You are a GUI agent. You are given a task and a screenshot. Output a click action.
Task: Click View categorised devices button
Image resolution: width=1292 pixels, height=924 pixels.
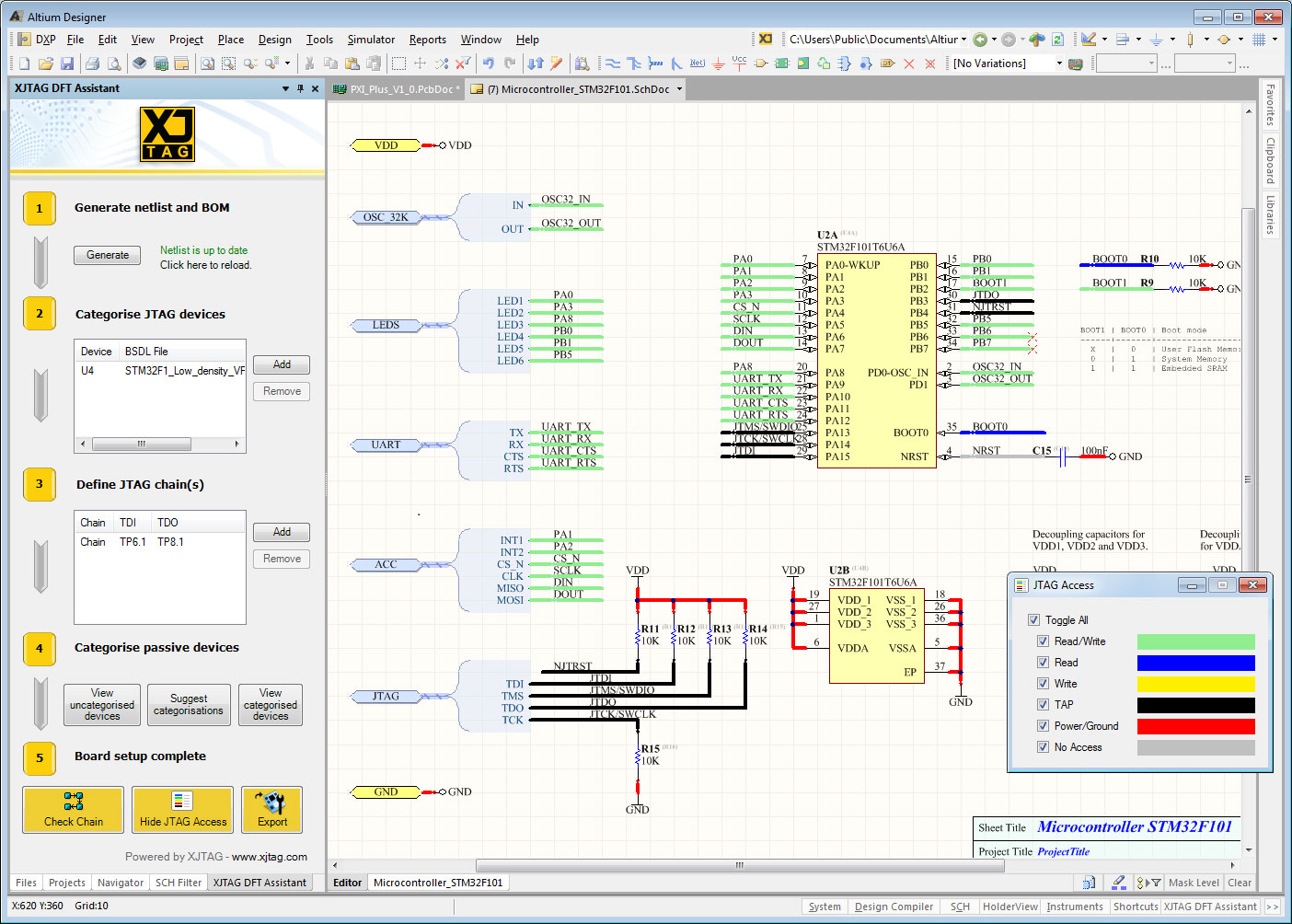271,705
